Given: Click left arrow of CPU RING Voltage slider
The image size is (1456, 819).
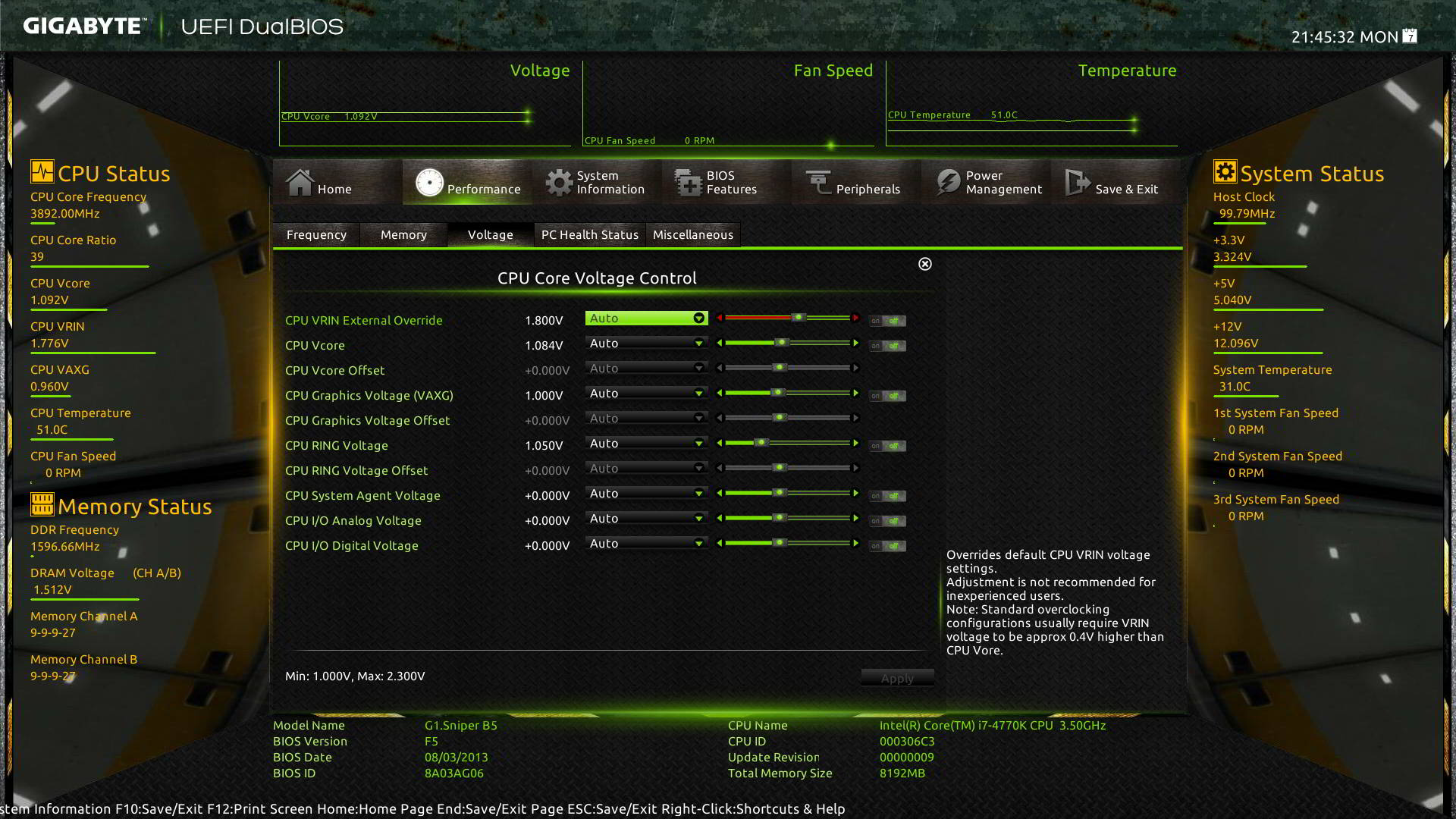Looking at the screenshot, I should click(720, 443).
